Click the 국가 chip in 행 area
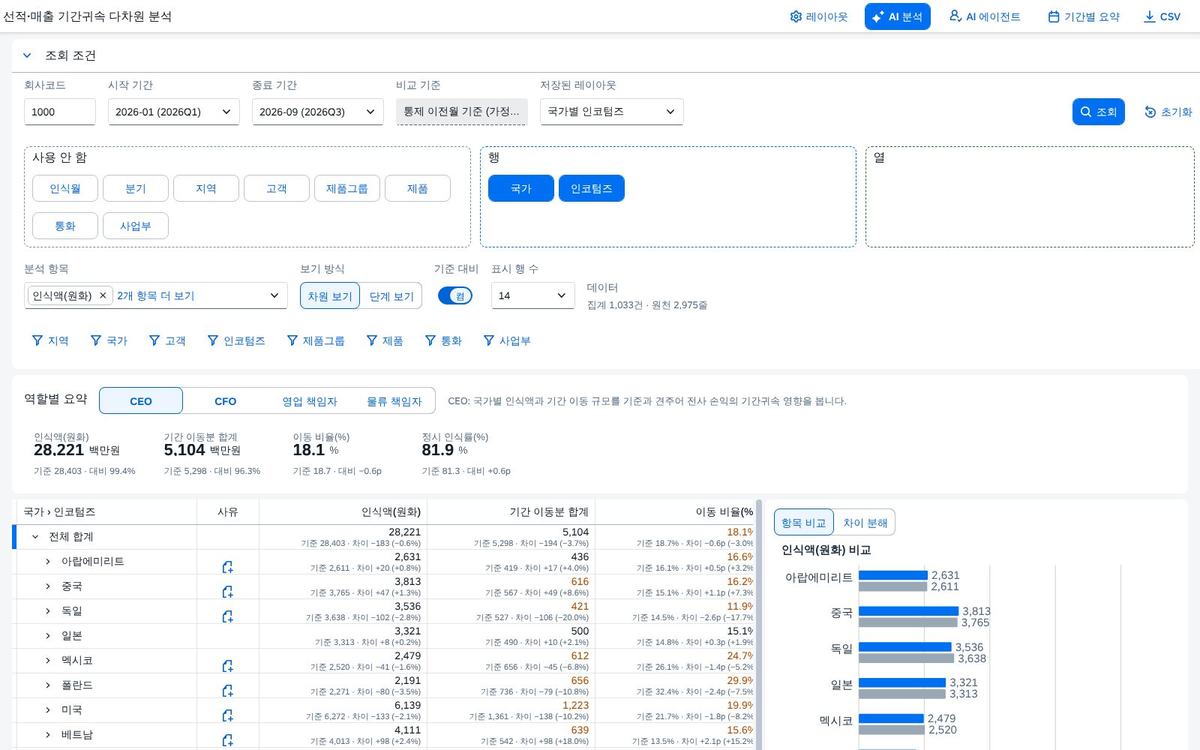The height and width of the screenshot is (750, 1200). (521, 188)
